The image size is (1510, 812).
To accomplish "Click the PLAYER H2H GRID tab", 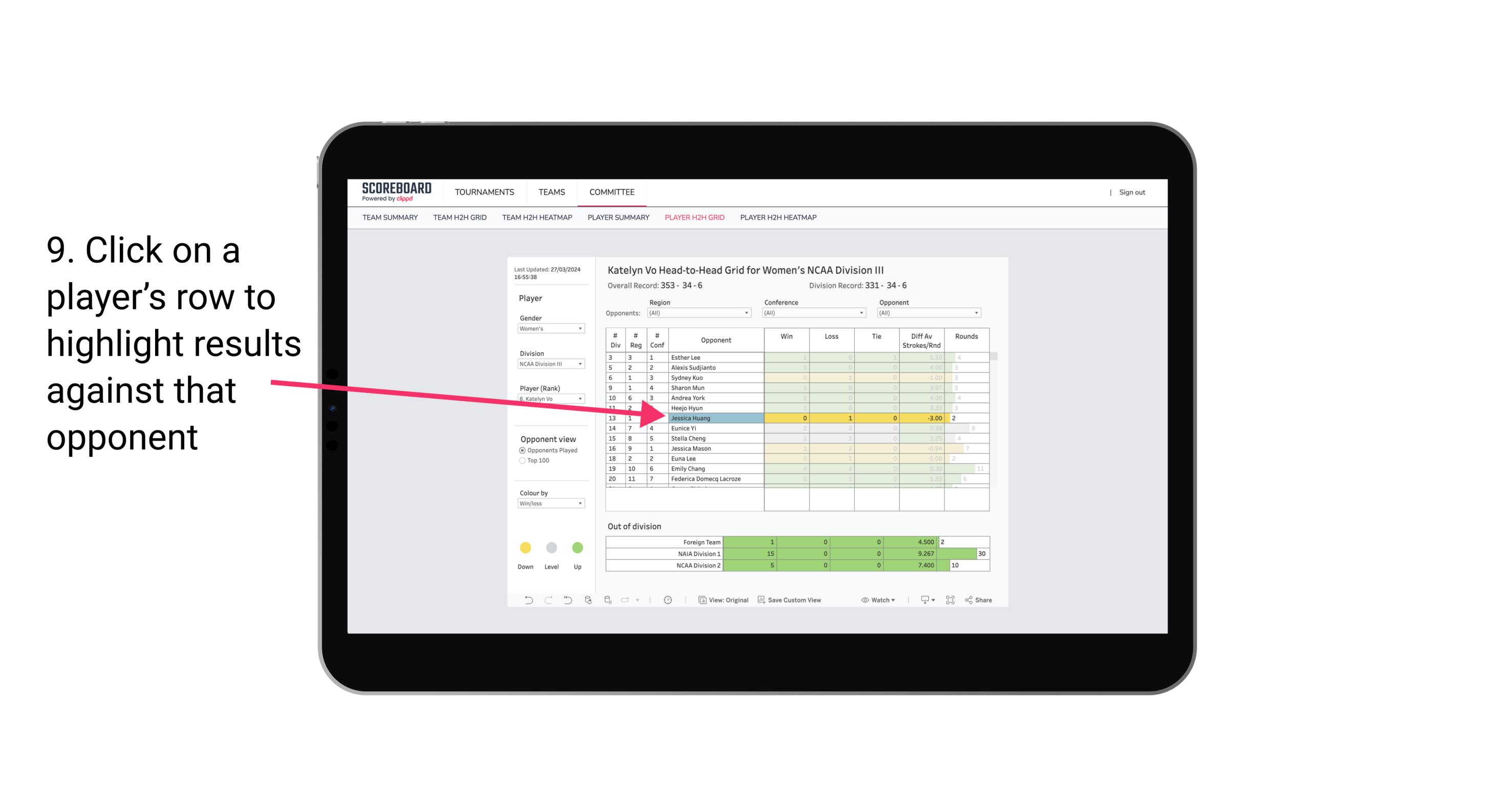I will coord(695,219).
